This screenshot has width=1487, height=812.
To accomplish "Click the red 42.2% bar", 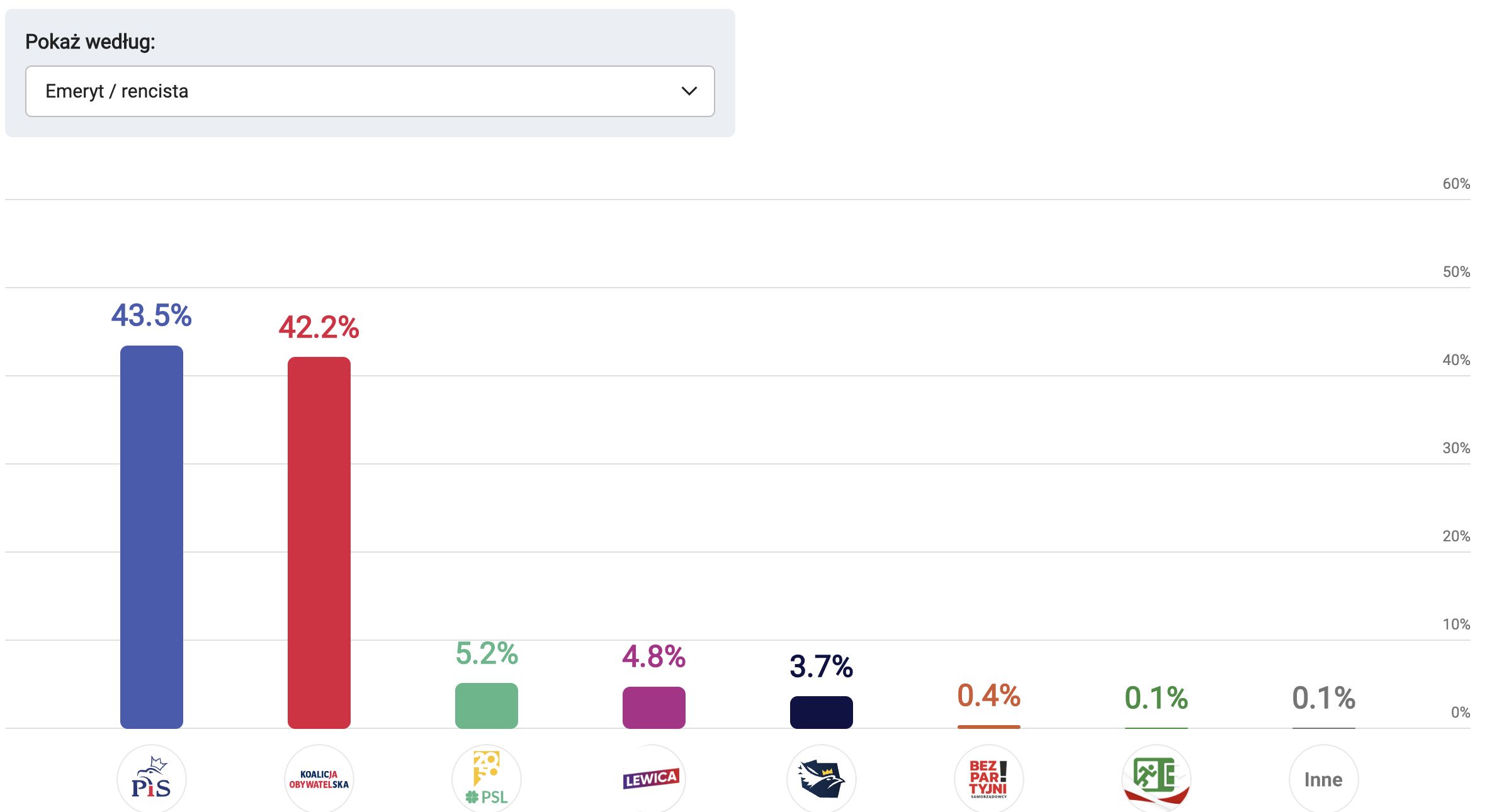I will point(319,543).
